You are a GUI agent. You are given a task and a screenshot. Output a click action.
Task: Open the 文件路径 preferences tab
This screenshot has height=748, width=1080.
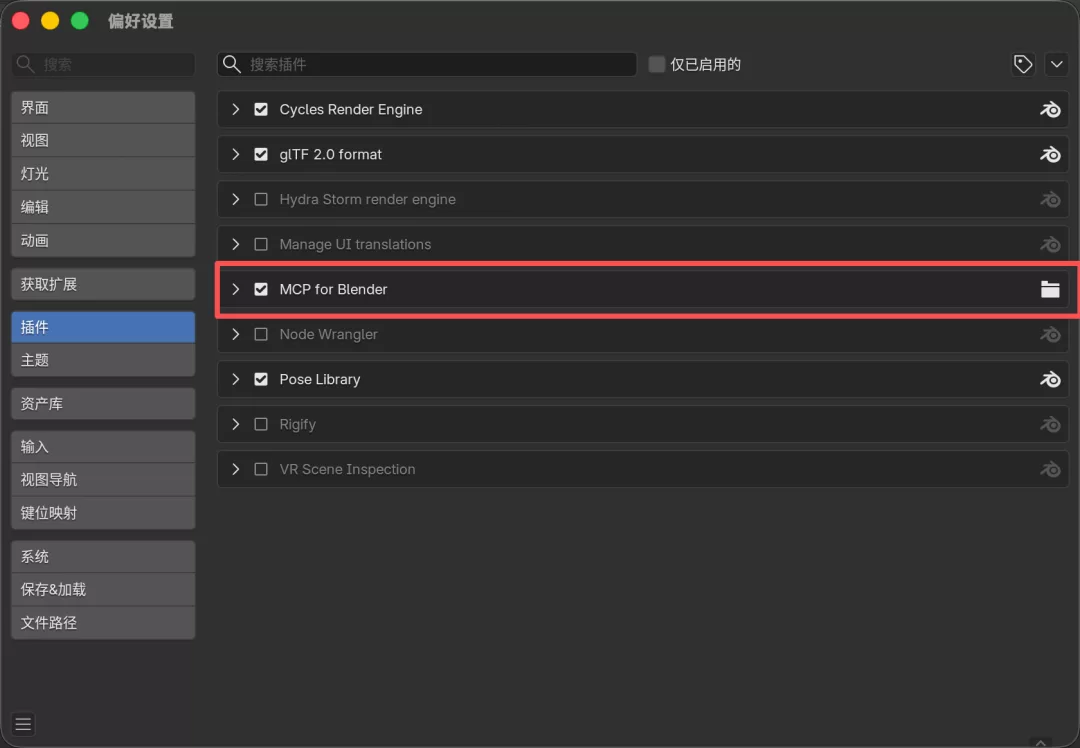click(103, 623)
